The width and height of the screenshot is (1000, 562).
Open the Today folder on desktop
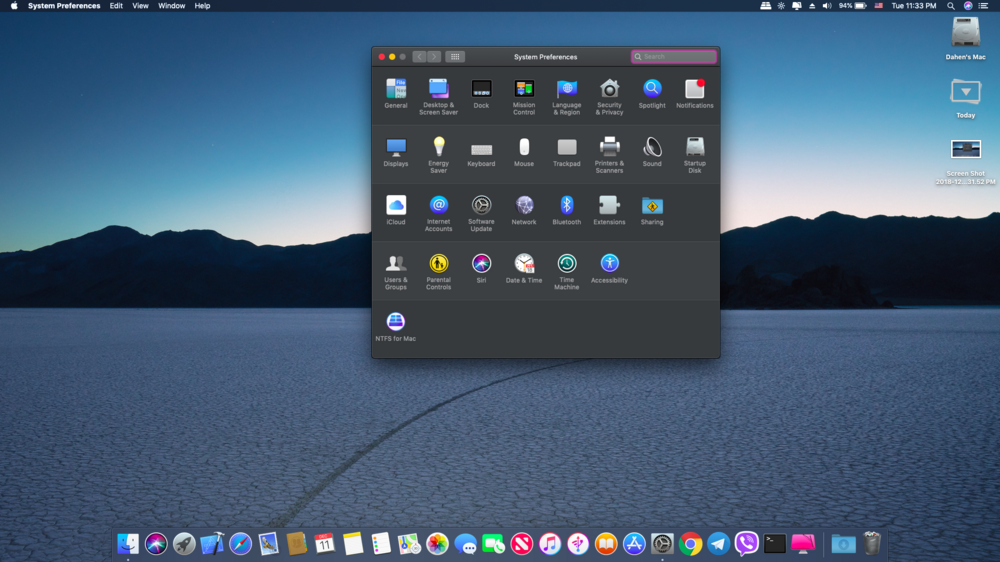point(965,93)
